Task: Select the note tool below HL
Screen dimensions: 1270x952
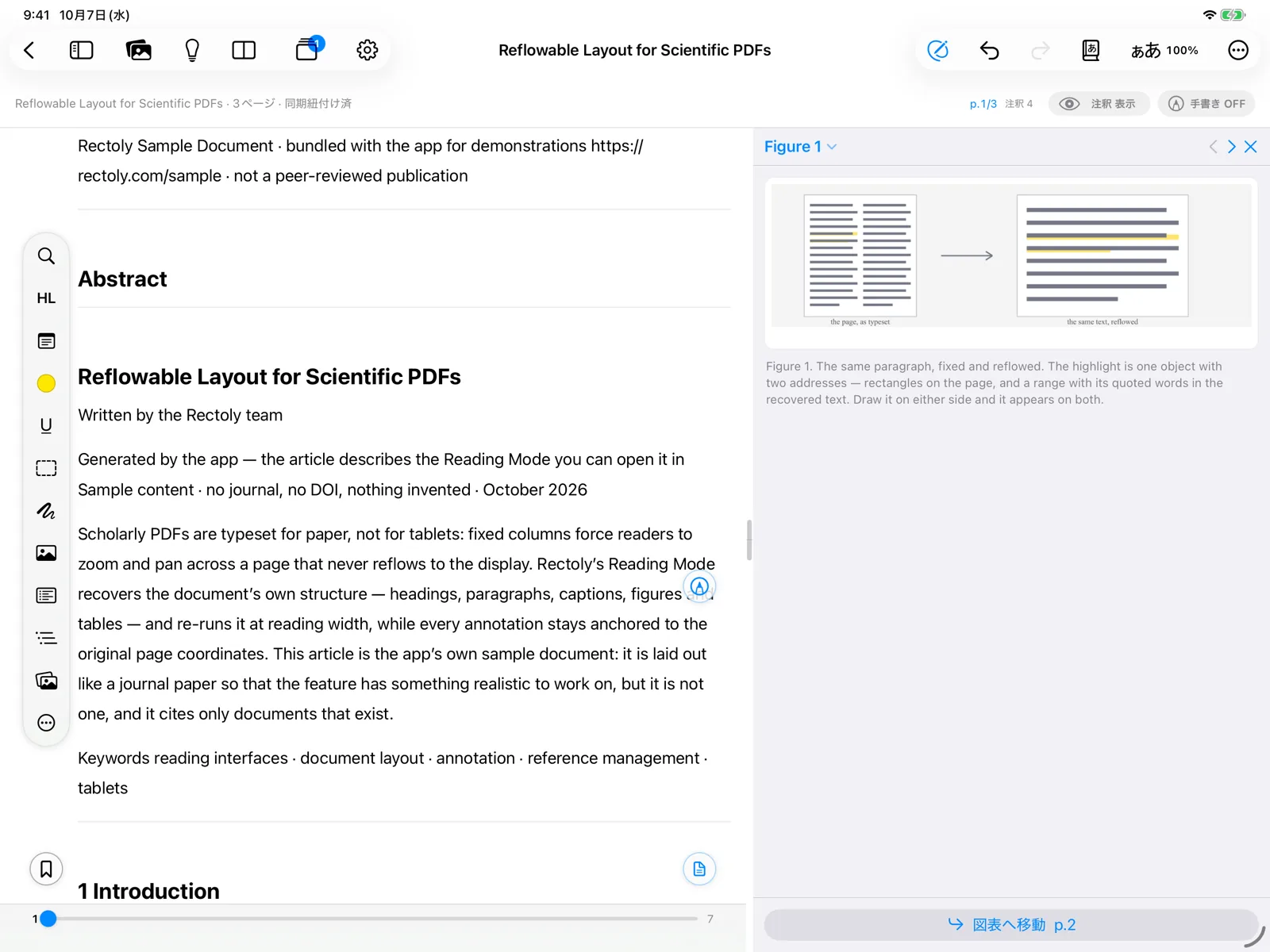Action: [46, 341]
